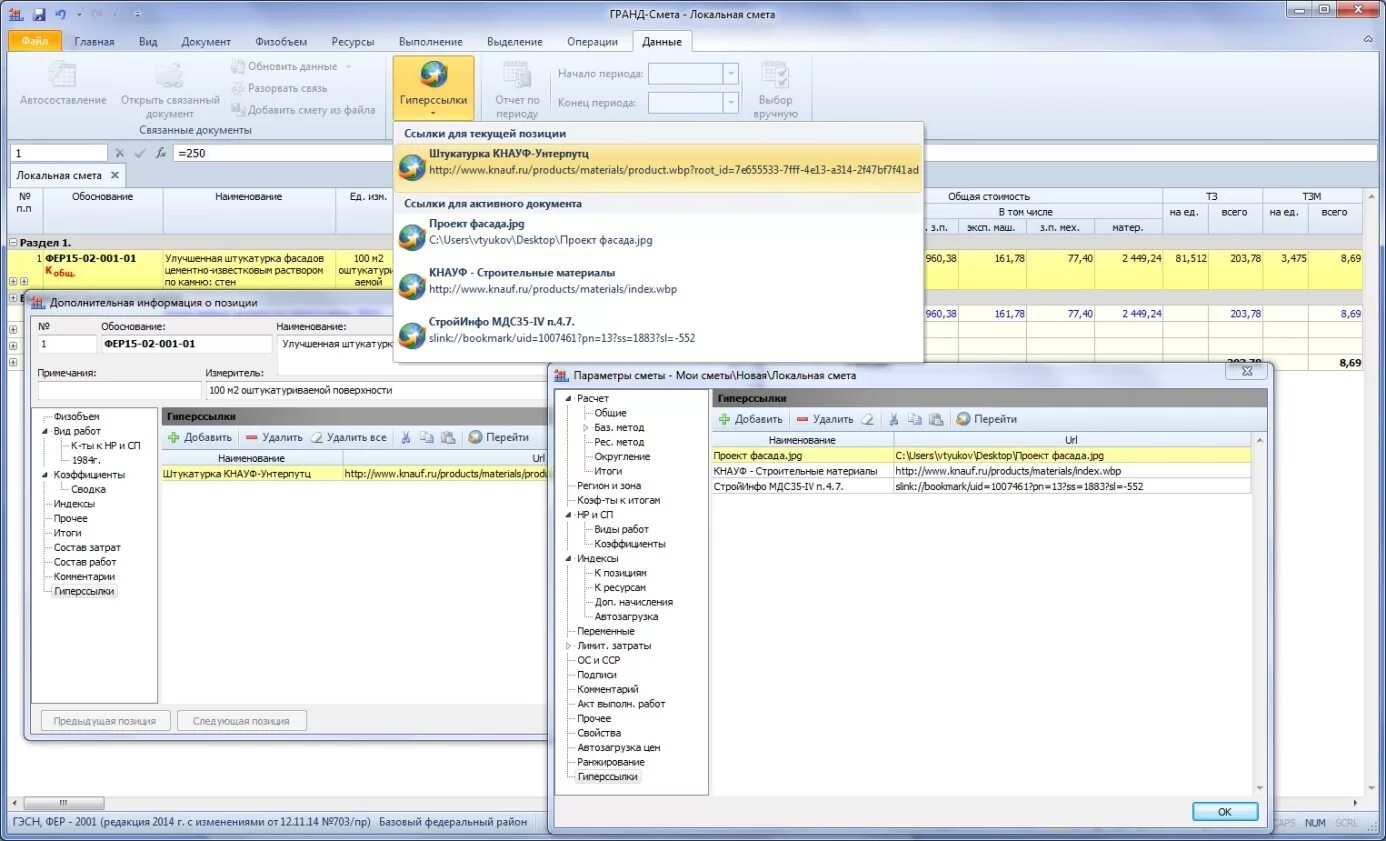Select Состав работ in position dialog tree

(x=85, y=562)
